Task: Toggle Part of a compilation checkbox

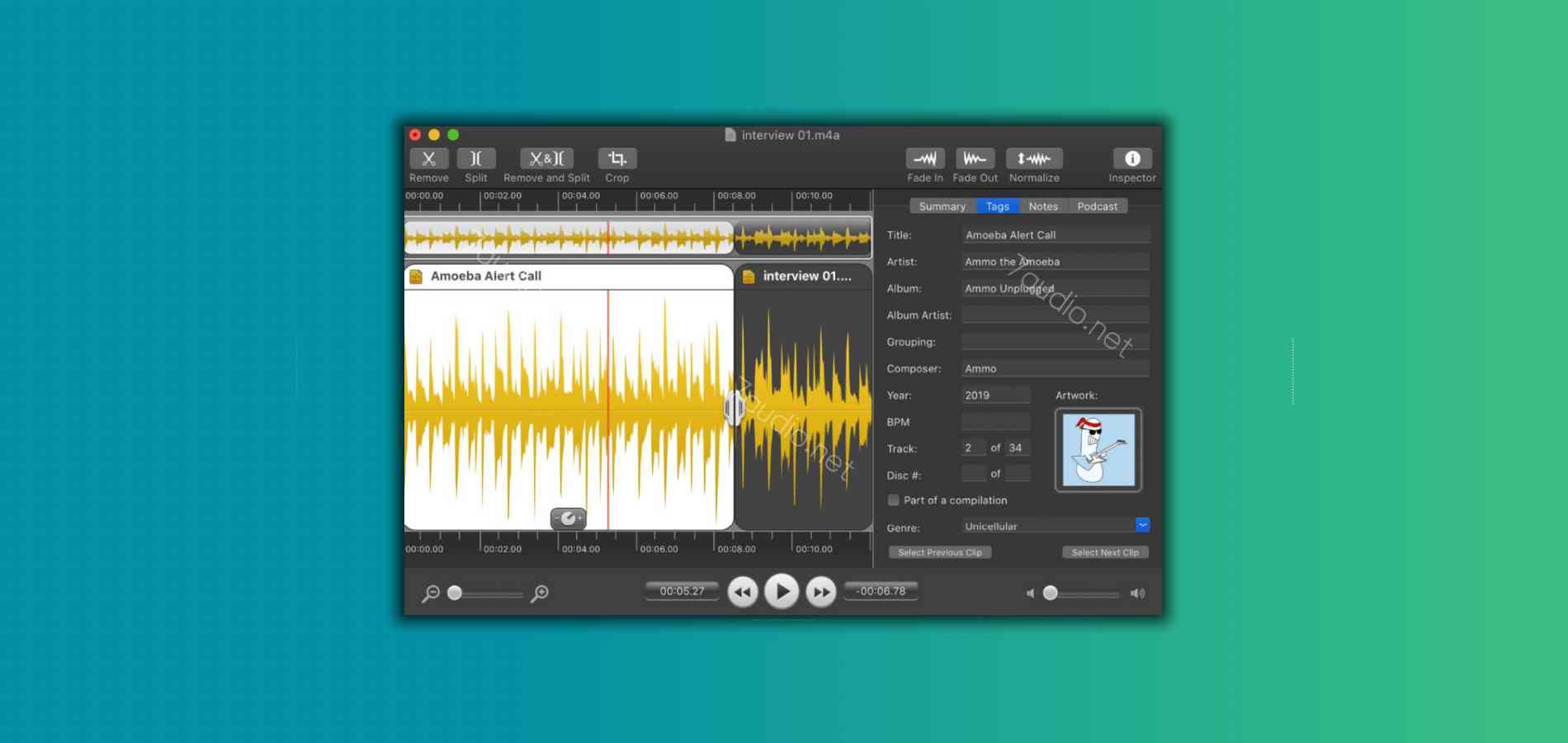Action: (x=893, y=500)
